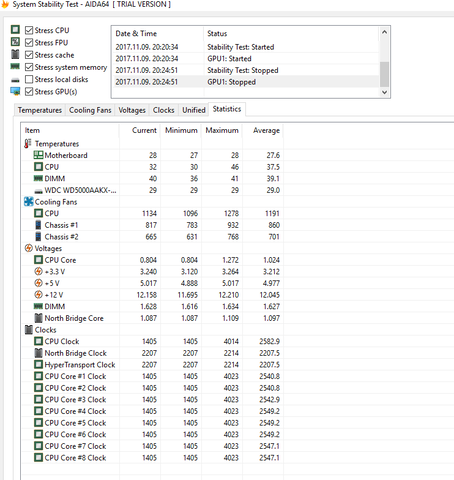Click the CPU fan row icon
The height and width of the screenshot is (480, 454).
point(39,213)
